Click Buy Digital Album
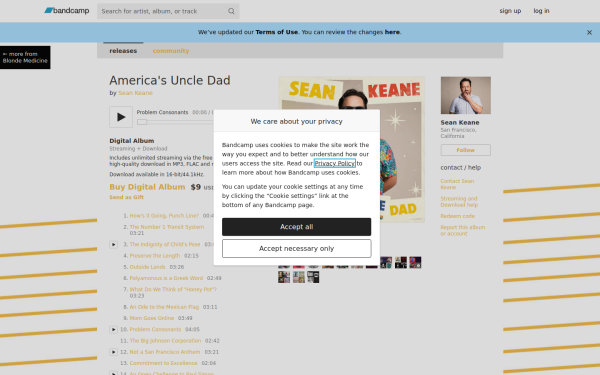 [147, 187]
